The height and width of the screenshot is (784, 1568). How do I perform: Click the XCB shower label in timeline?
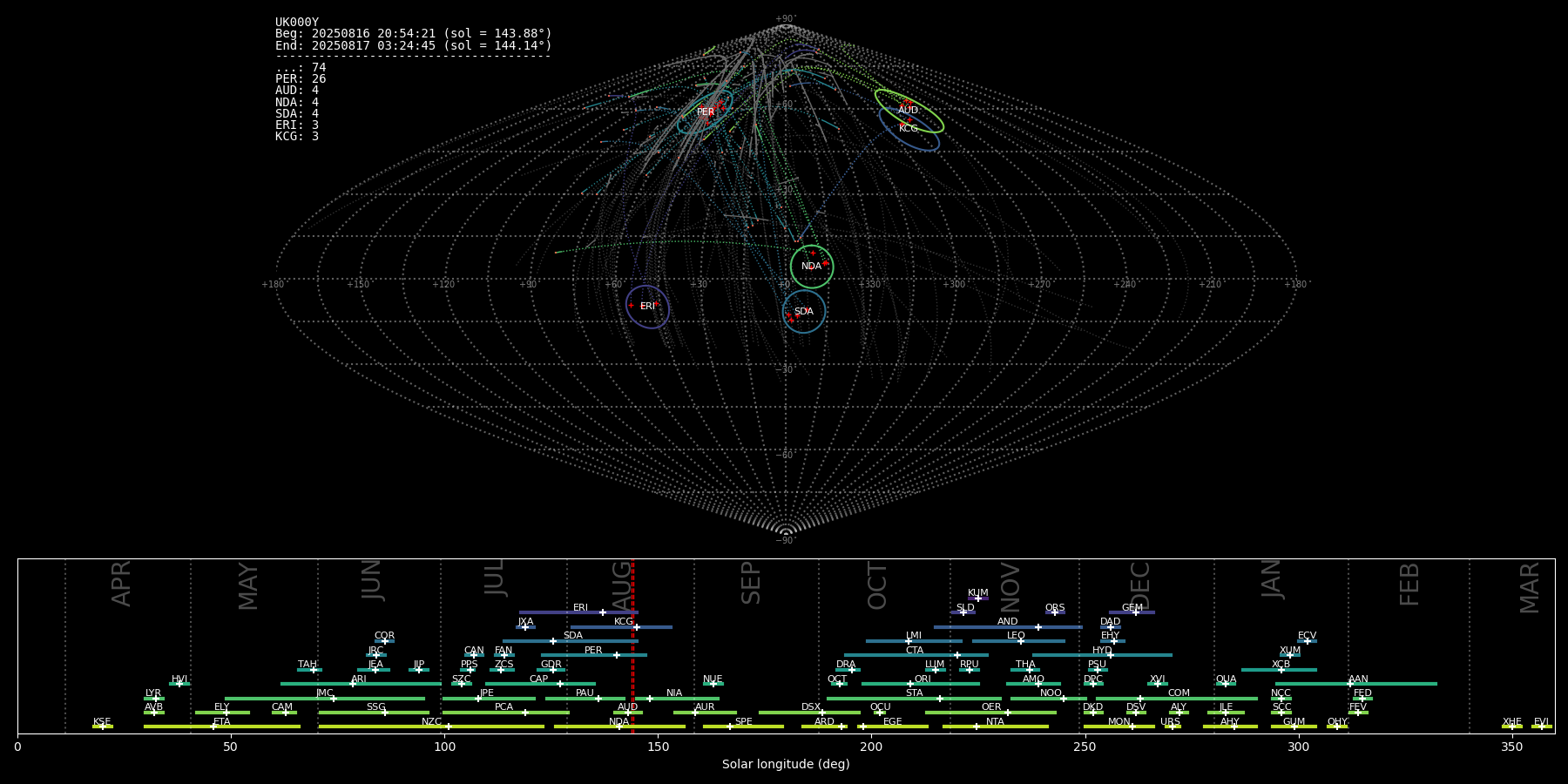tap(1281, 665)
